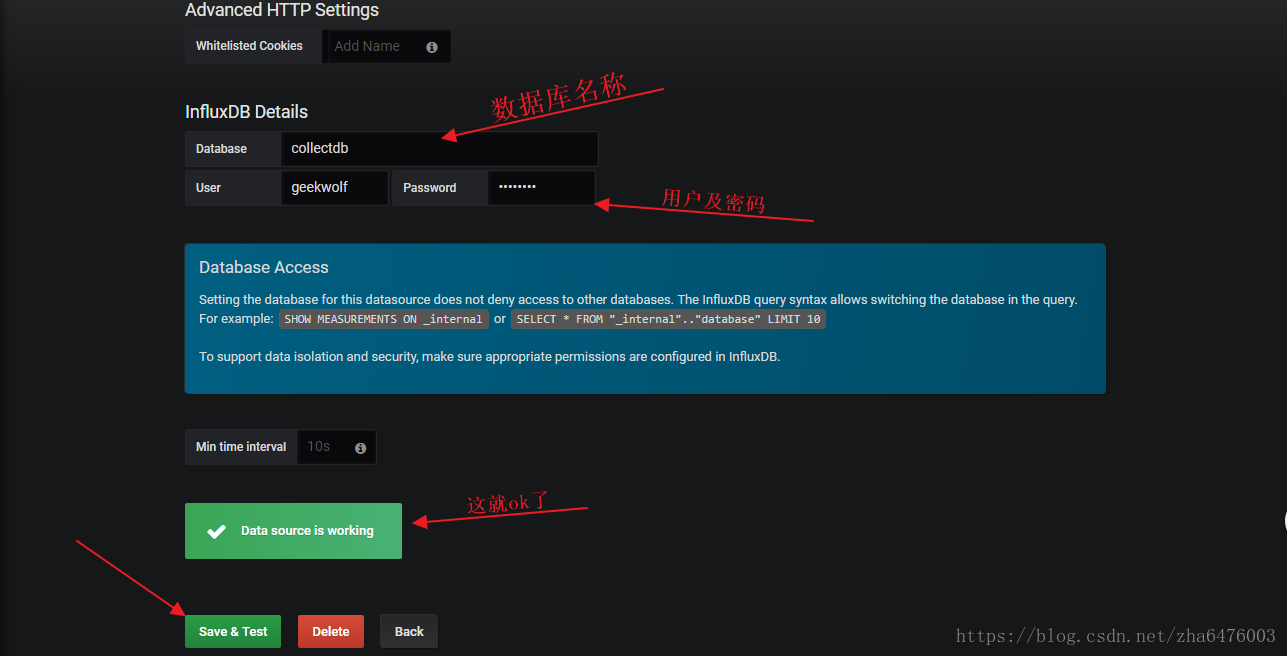Click the 'InfluxDB Details' heading
The height and width of the screenshot is (656, 1287).
[246, 112]
